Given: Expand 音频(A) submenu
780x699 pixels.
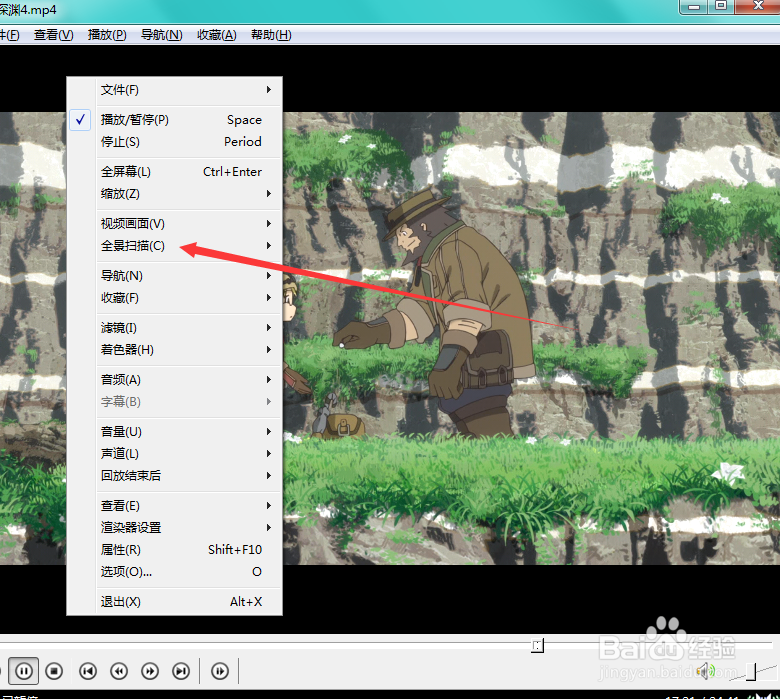Looking at the screenshot, I should 175,380.
